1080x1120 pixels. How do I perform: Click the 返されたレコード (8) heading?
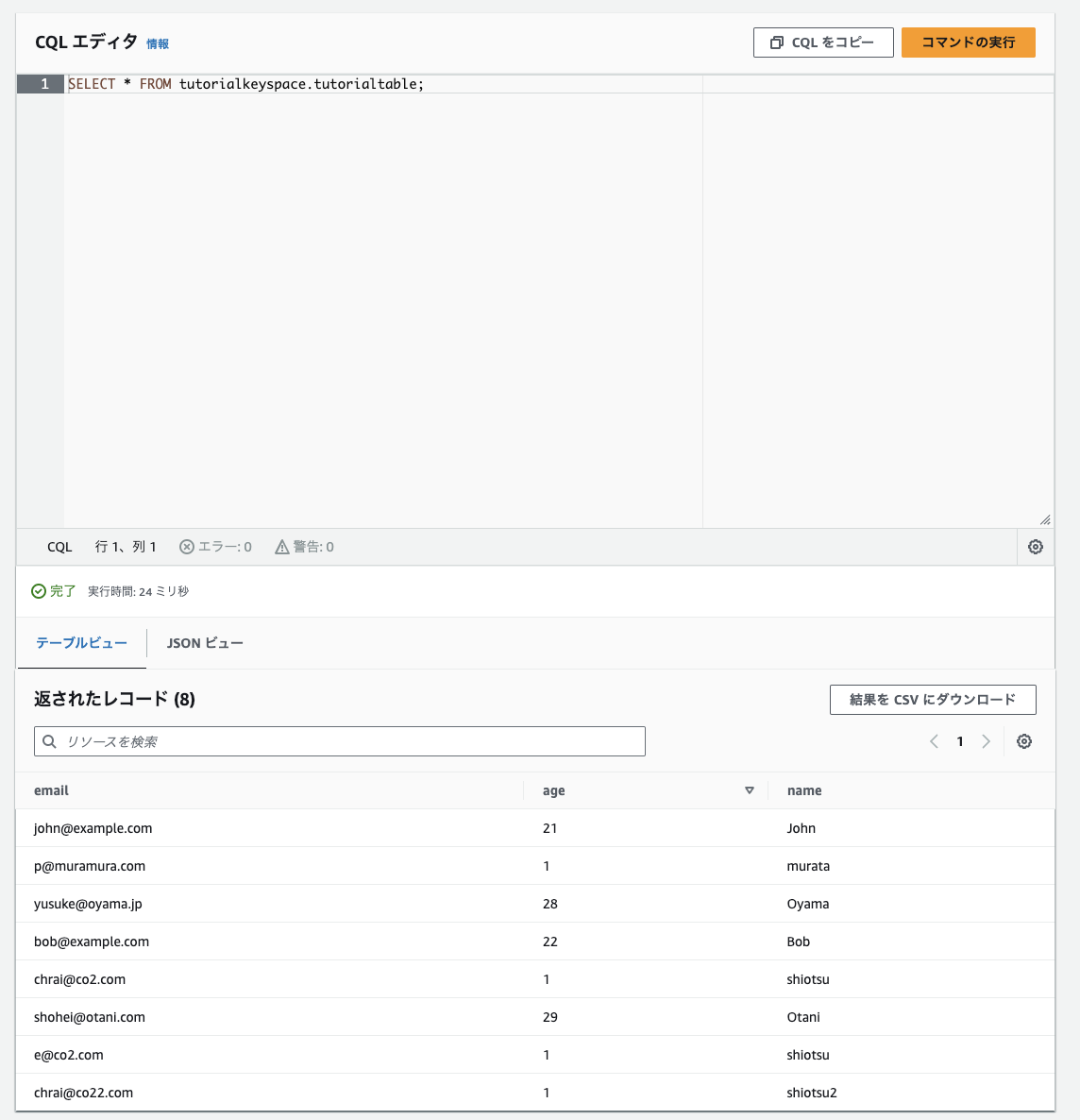[114, 699]
